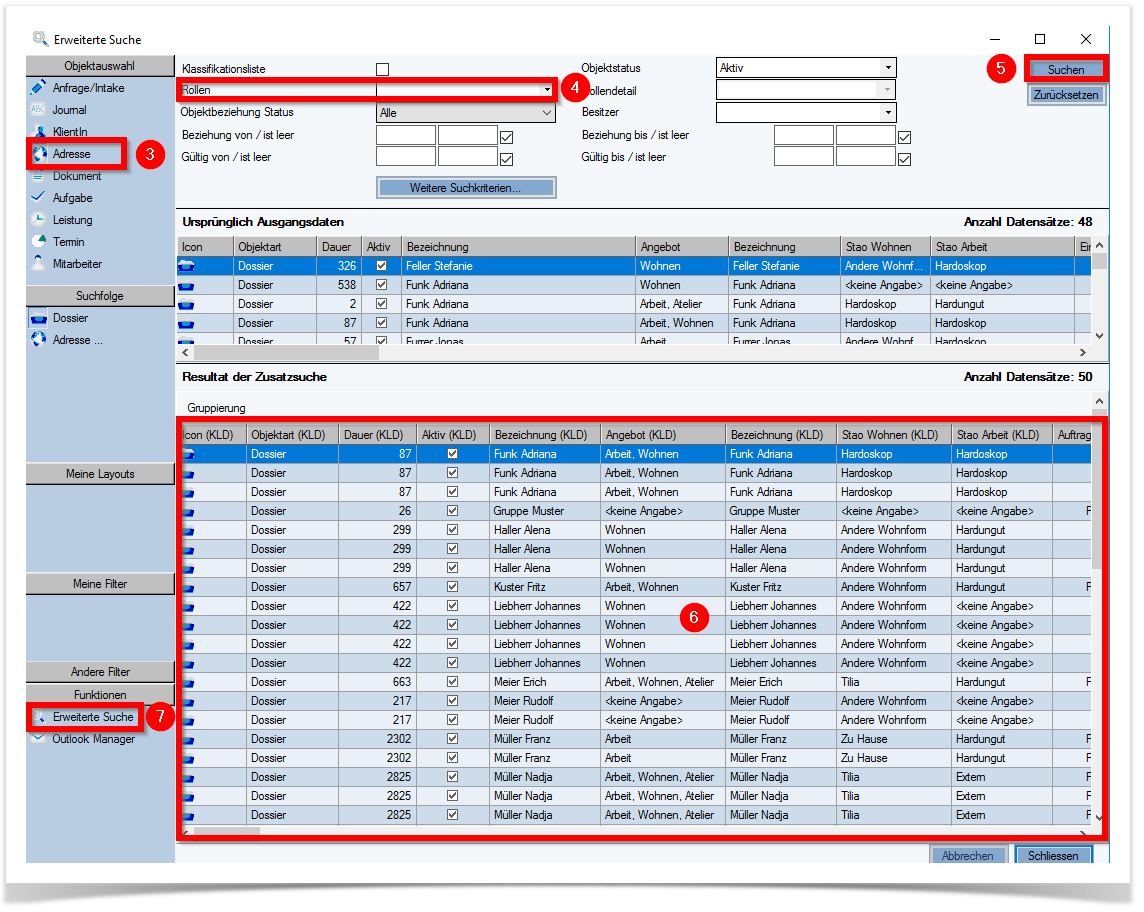Select the Mitarbeiter icon
Image resolution: width=1144 pixels, height=912 pixels.
tap(39, 263)
